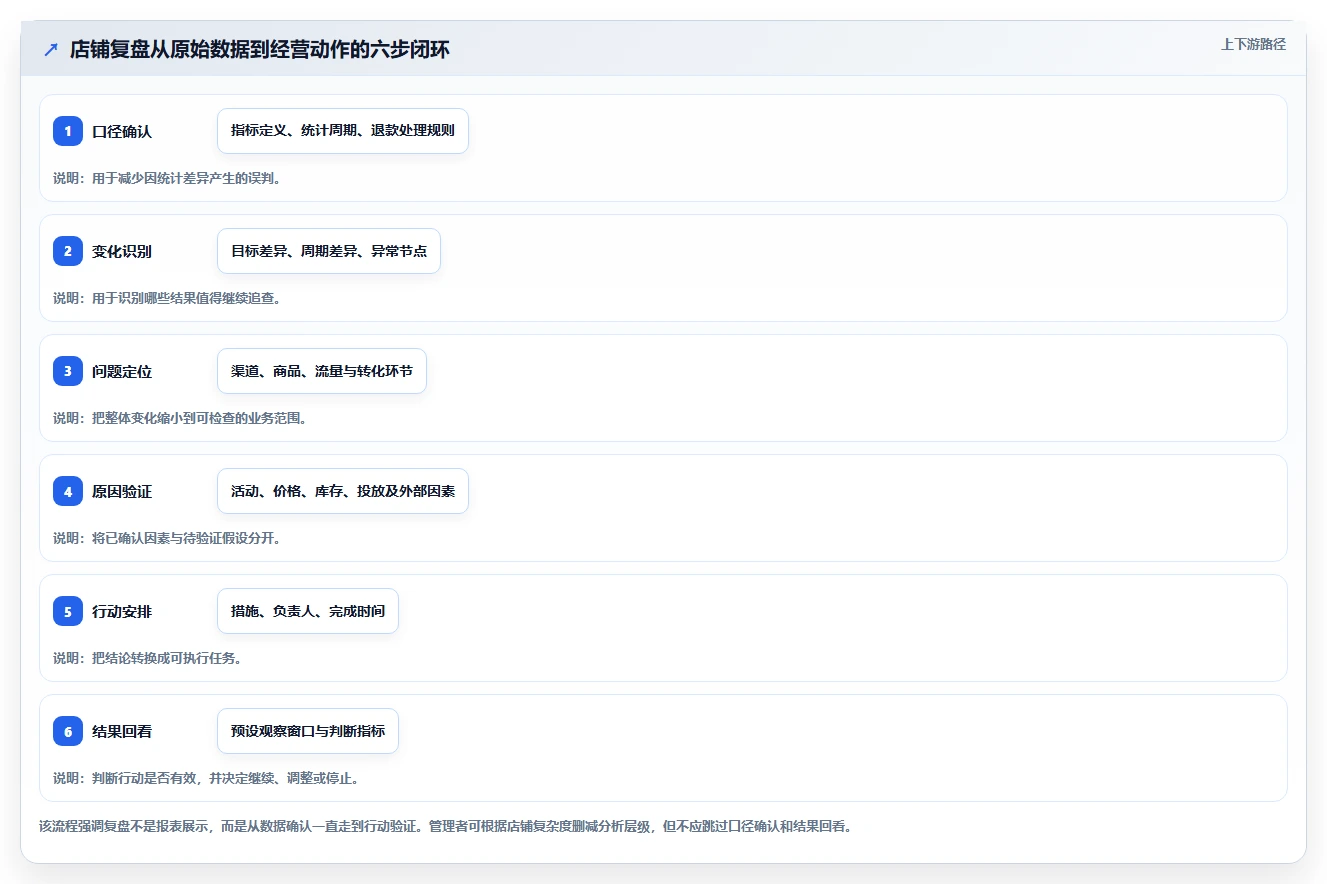Click the note 把结论转换成可执行任务
This screenshot has height=884, width=1327.
(148, 658)
